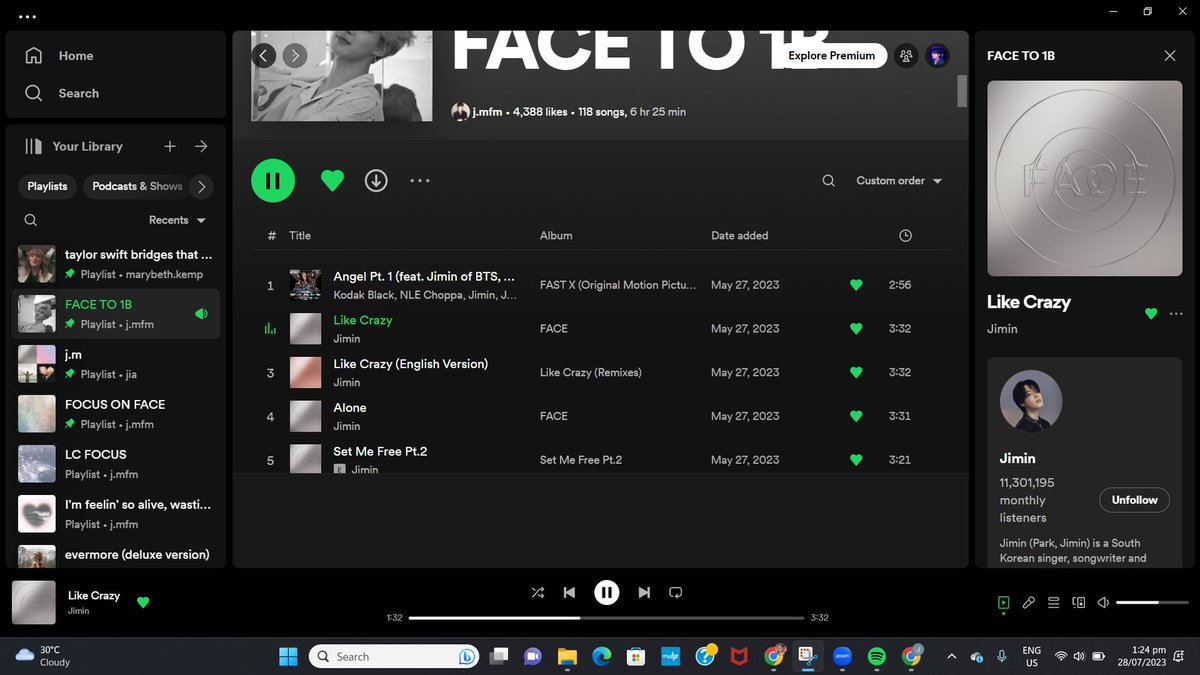Open the taylor swift bridges playlist
The height and width of the screenshot is (675, 1200).
click(x=115, y=264)
